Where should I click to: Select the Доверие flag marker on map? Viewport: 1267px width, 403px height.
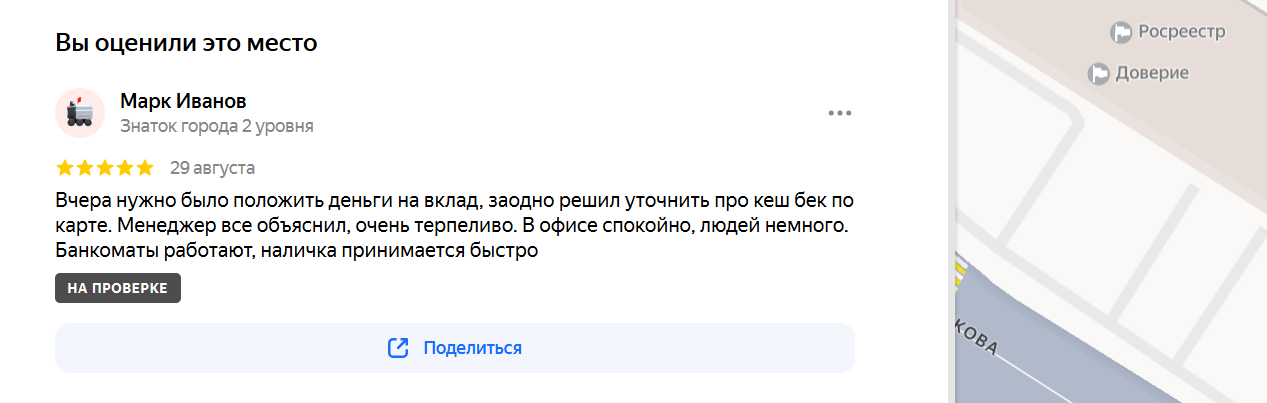pos(1099,73)
